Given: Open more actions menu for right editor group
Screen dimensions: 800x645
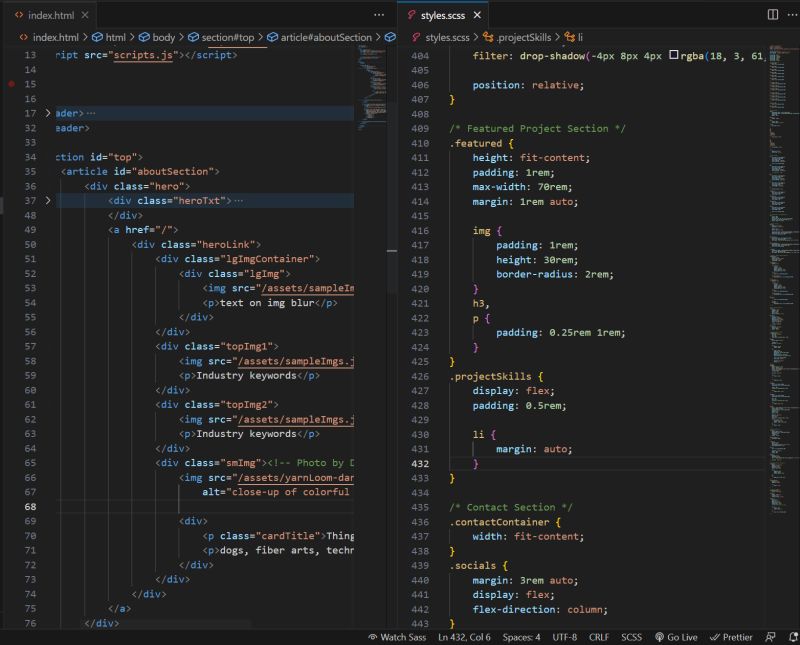Looking at the screenshot, I should (792, 15).
